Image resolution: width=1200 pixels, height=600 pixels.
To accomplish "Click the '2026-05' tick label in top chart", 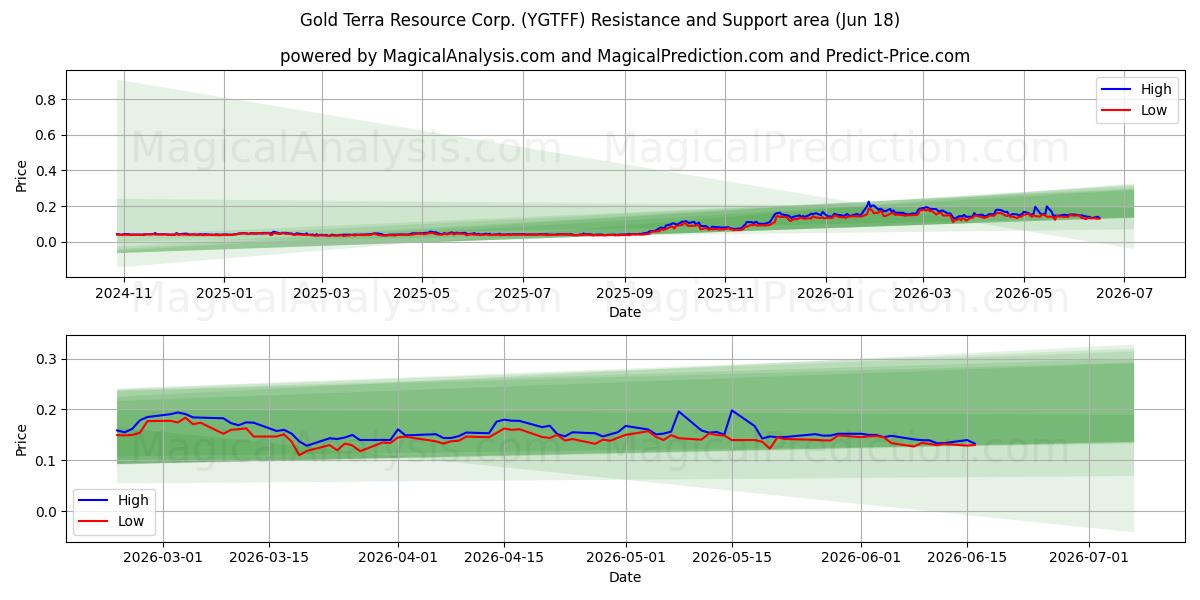I will [x=1023, y=293].
